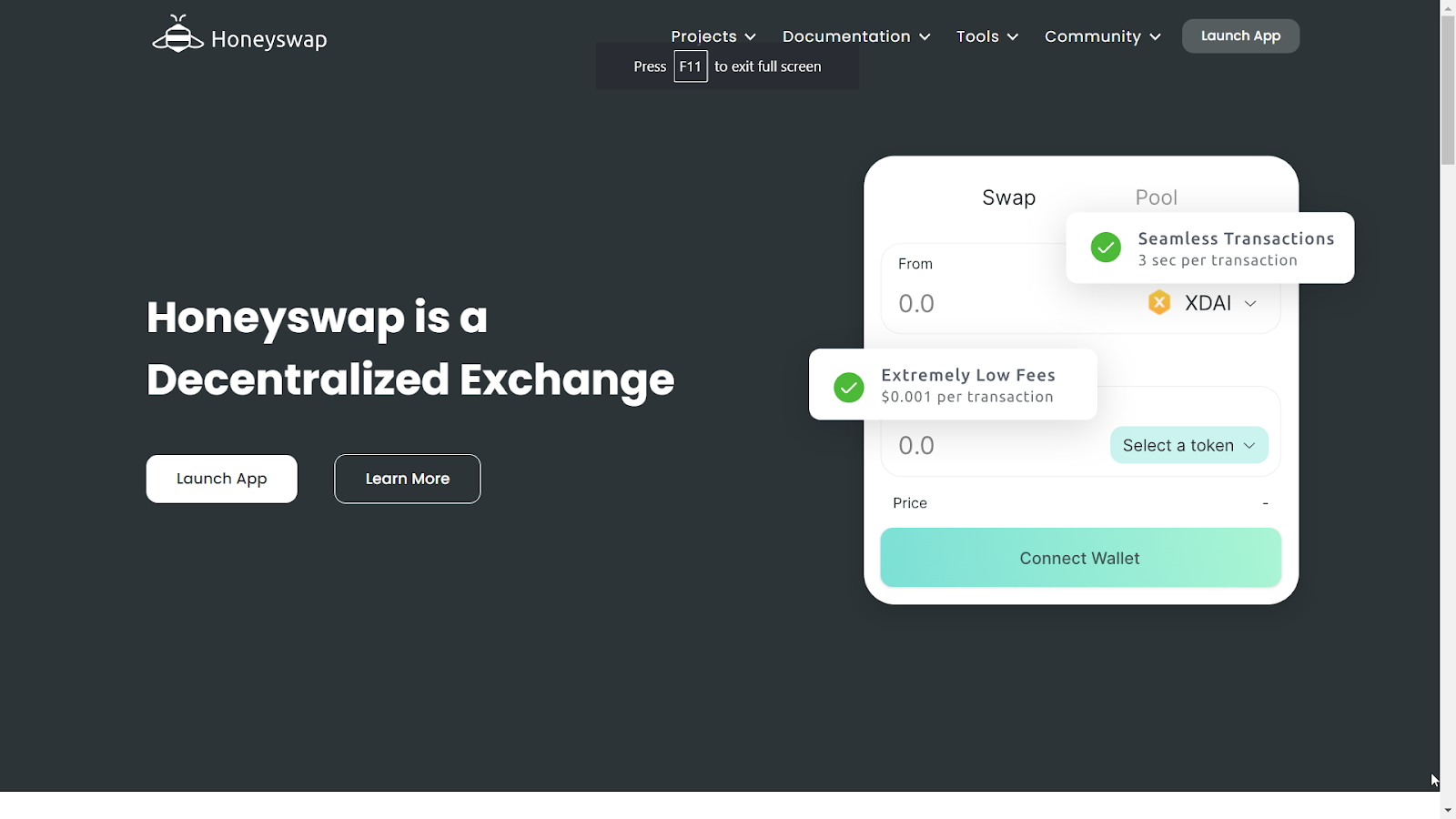Click the scrollbar up arrow
The height and width of the screenshot is (819, 1456).
point(1448,7)
